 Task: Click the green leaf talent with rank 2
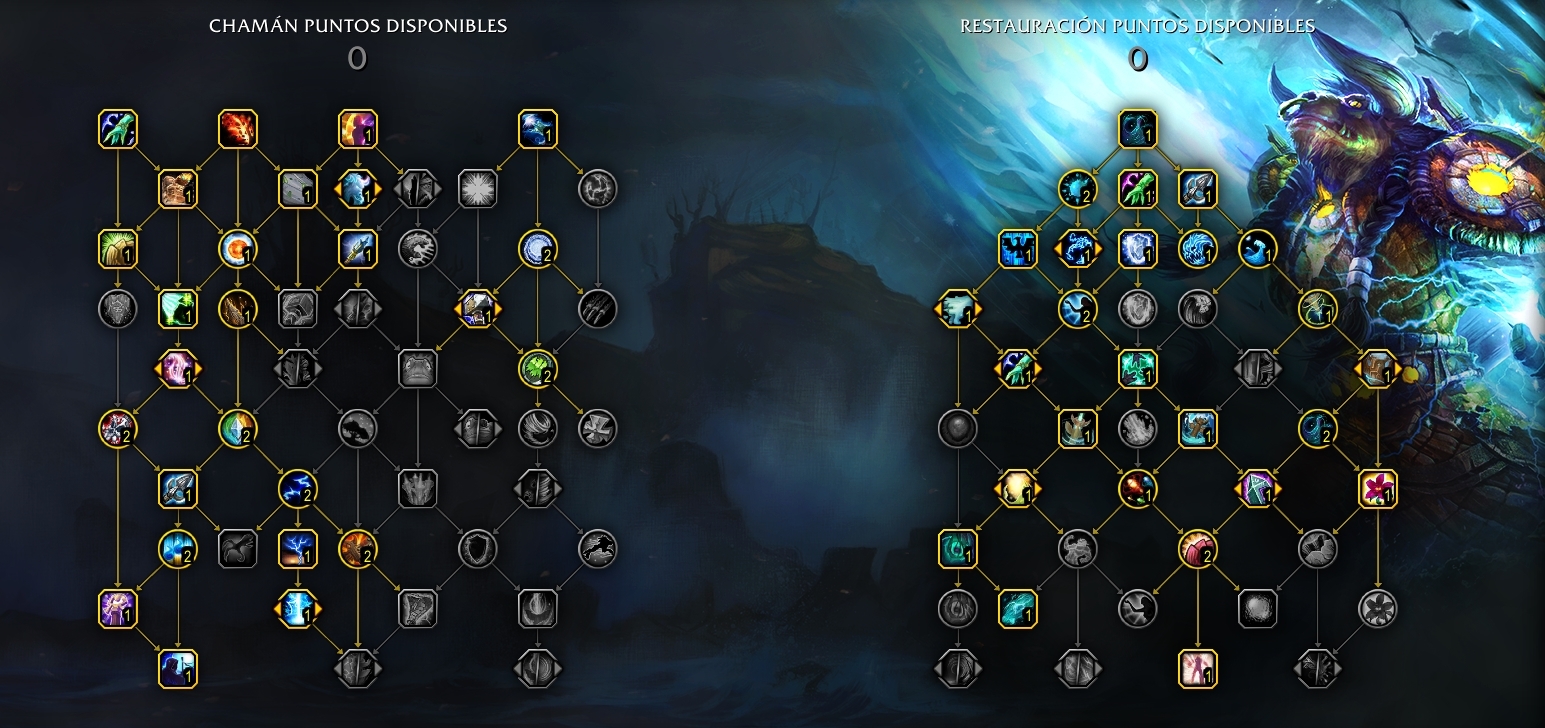click(538, 369)
